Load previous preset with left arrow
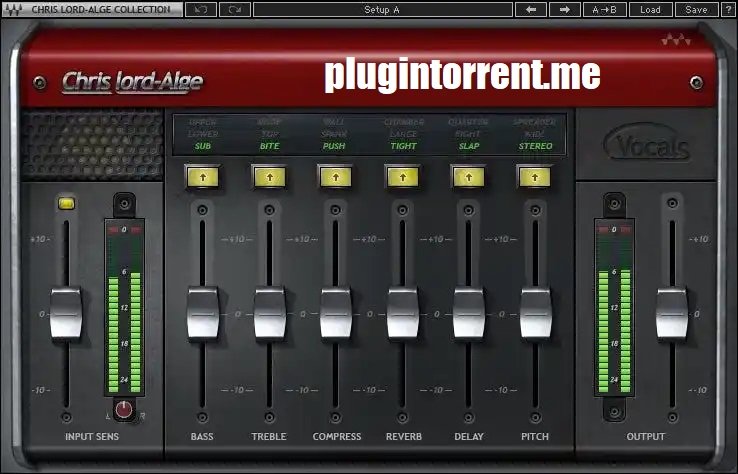 531,9
